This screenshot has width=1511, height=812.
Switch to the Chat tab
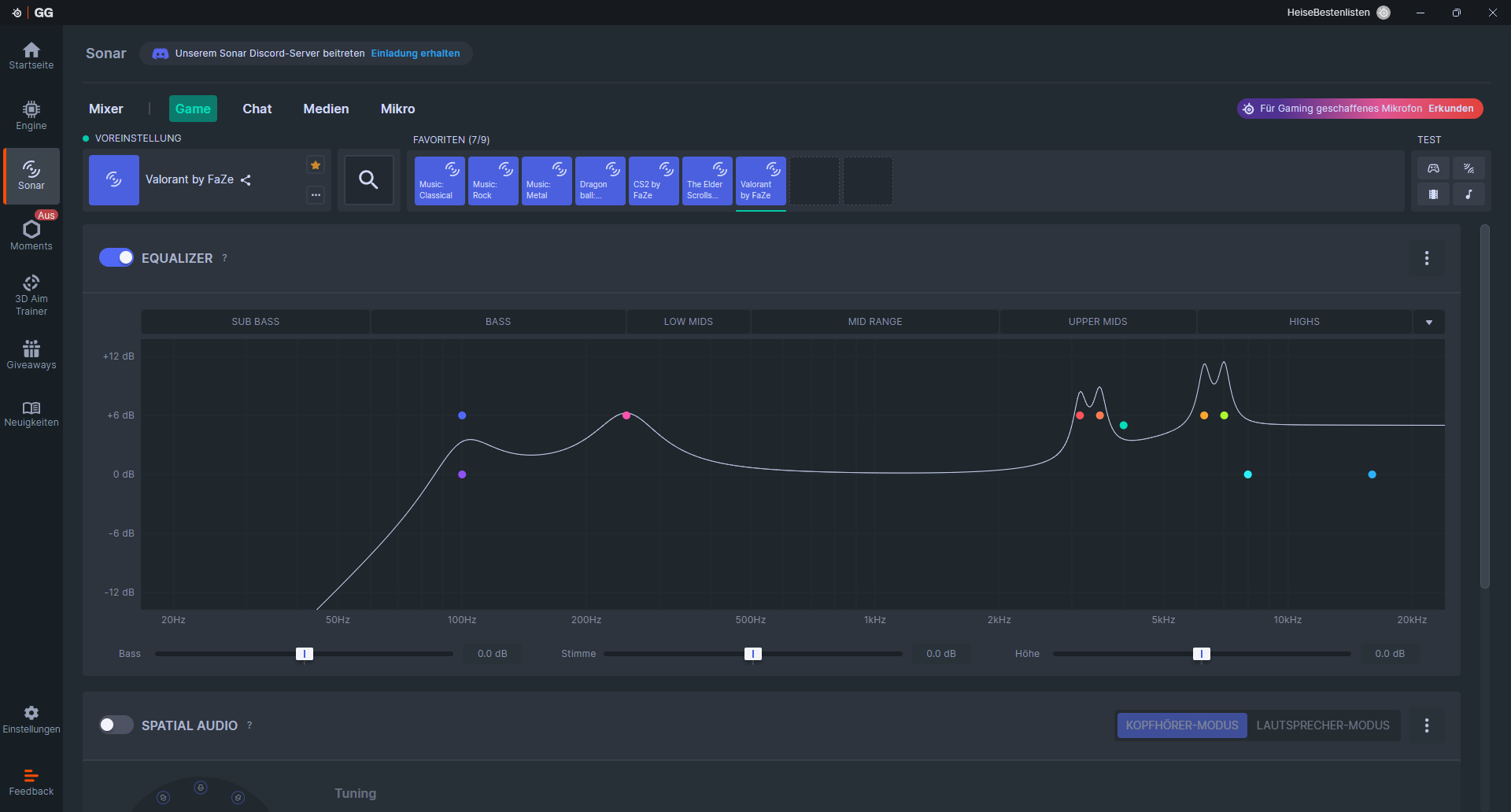tap(257, 109)
